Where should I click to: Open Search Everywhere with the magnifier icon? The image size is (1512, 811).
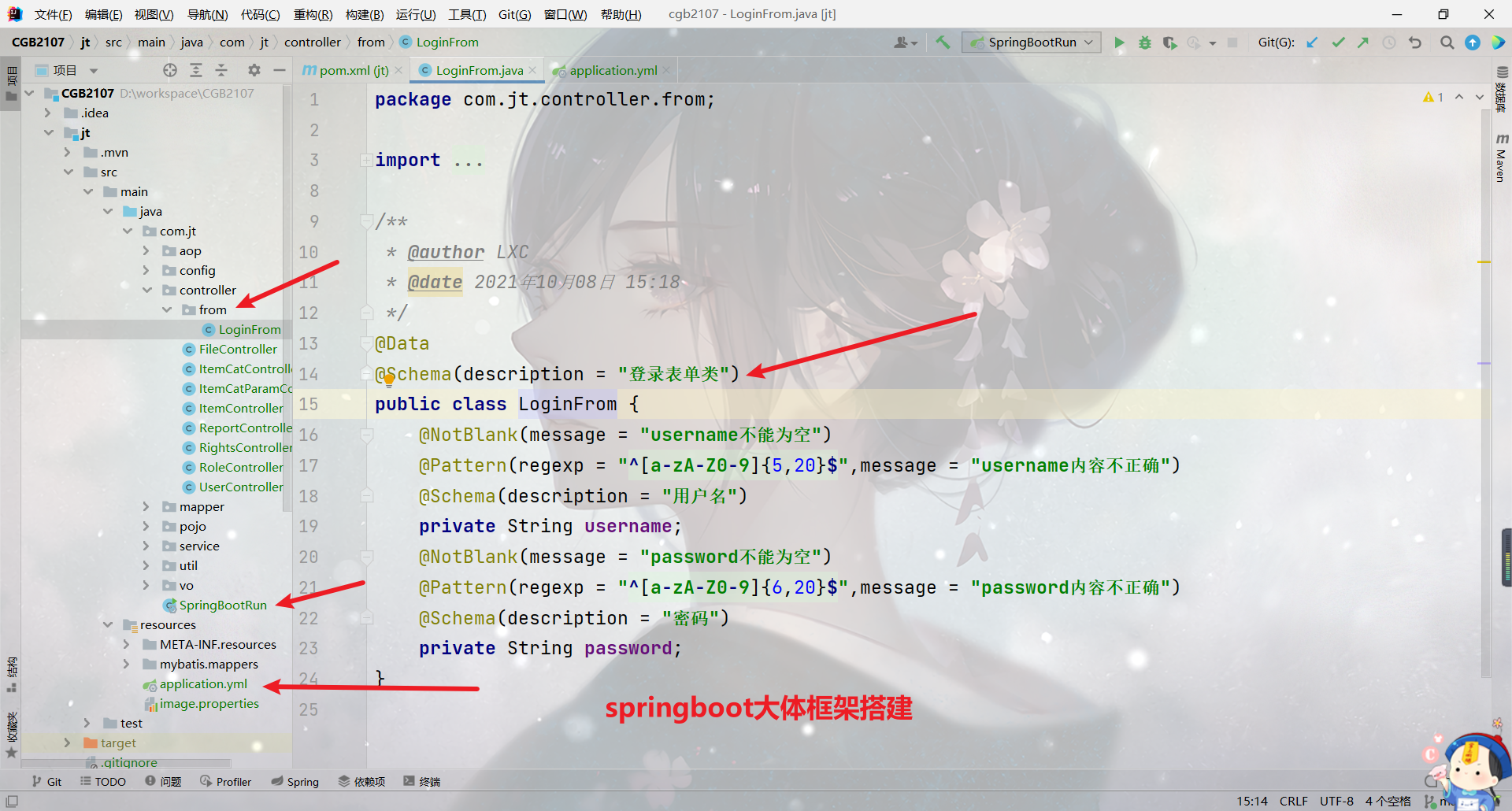click(x=1447, y=42)
